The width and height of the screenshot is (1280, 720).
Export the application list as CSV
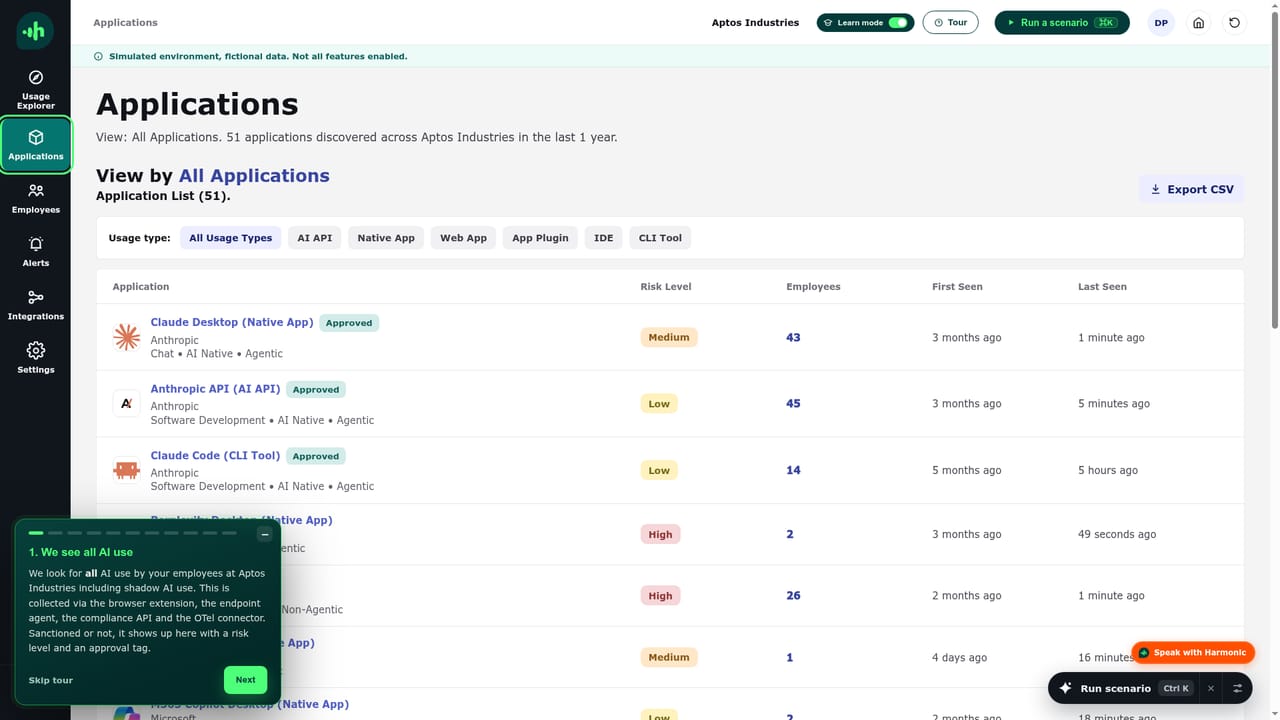tap(1191, 189)
